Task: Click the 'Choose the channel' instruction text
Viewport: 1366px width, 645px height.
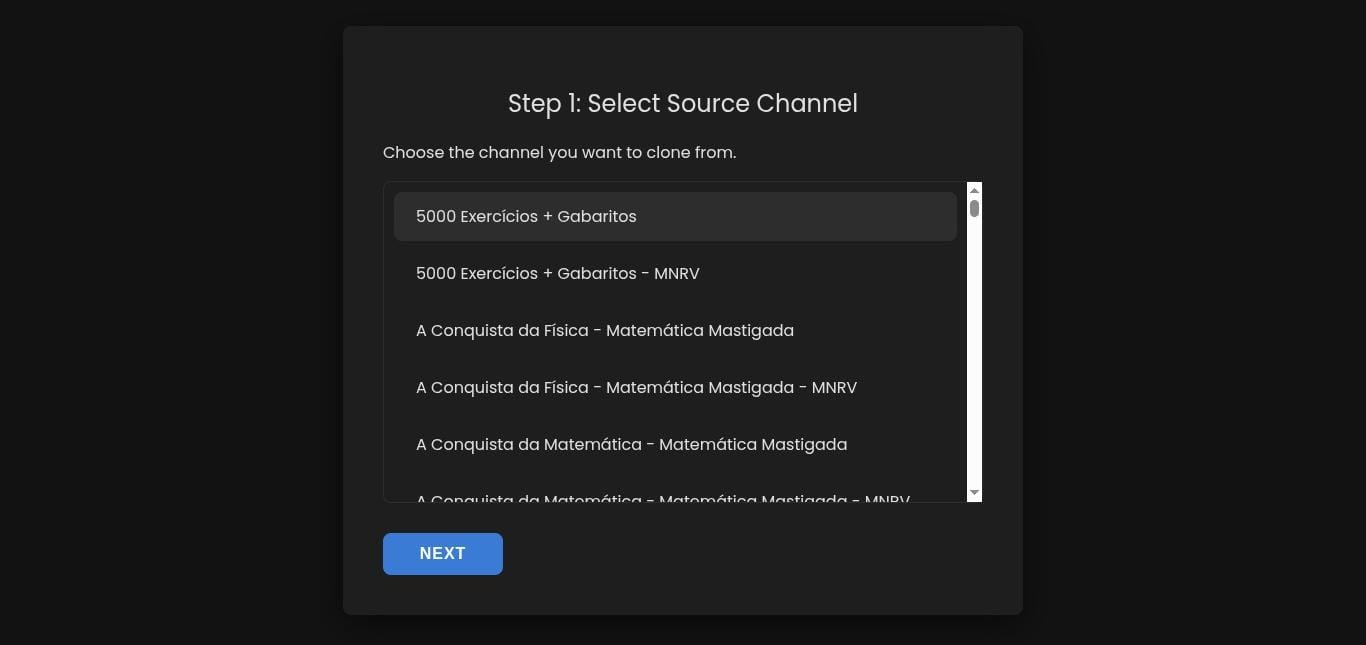Action: click(x=559, y=153)
